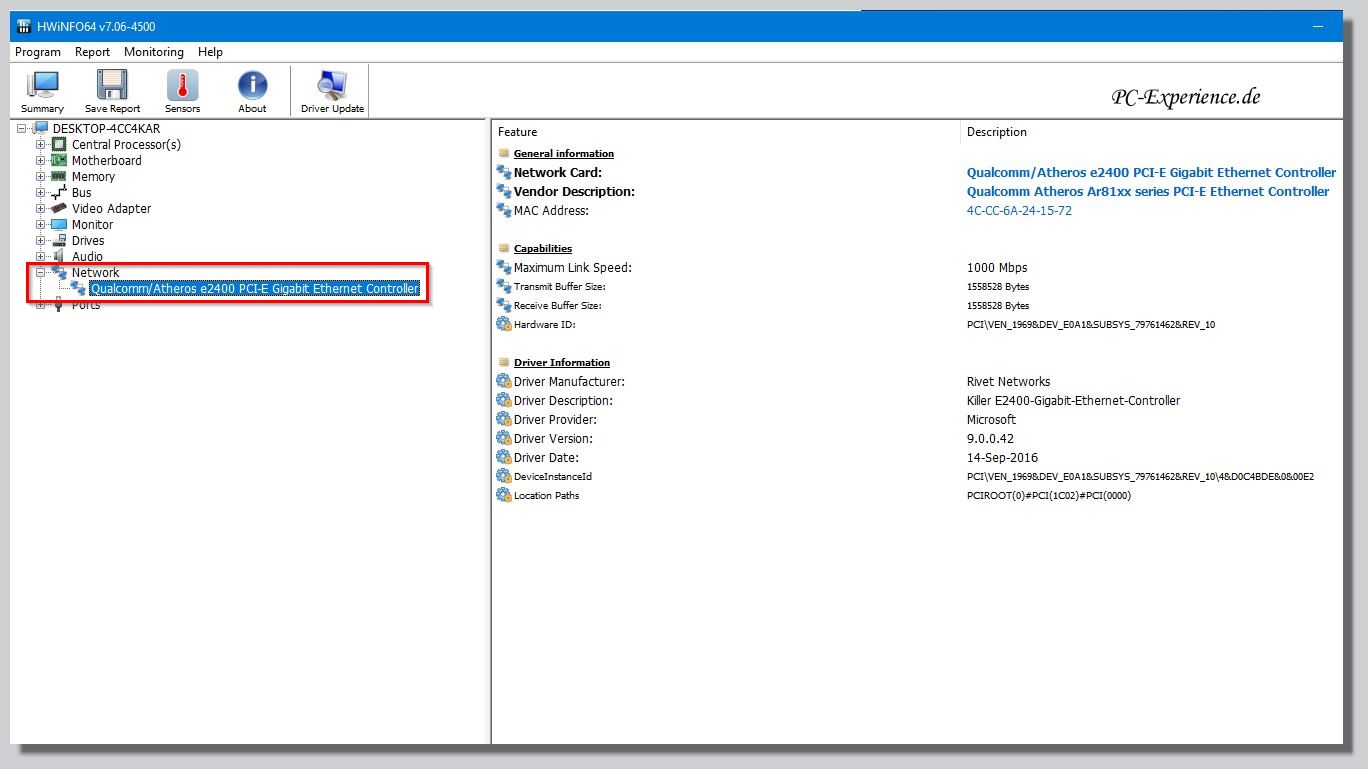Click the Video Adapter card icon
This screenshot has width=1368, height=769.
(x=59, y=209)
